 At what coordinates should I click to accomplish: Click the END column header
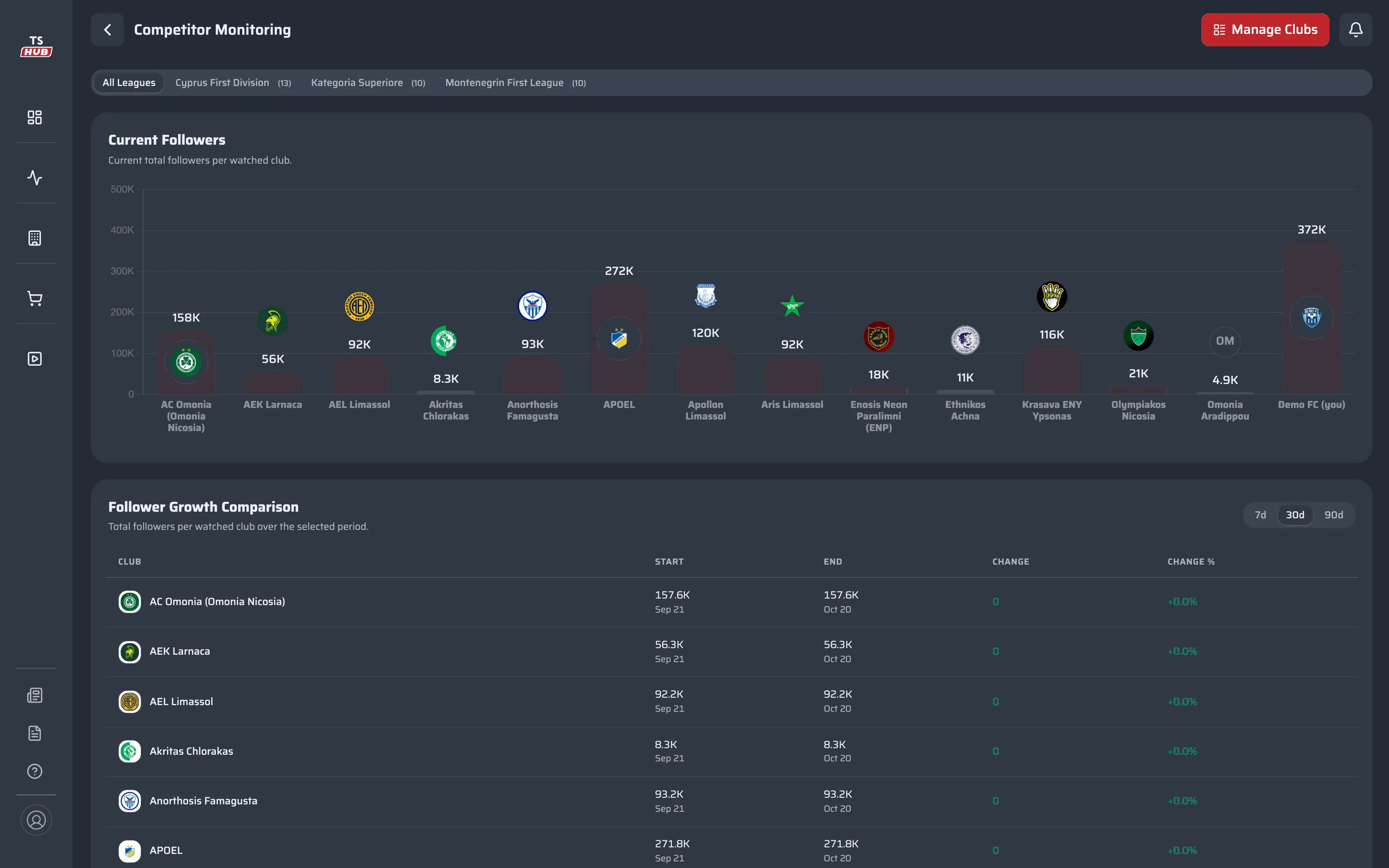(x=832, y=561)
